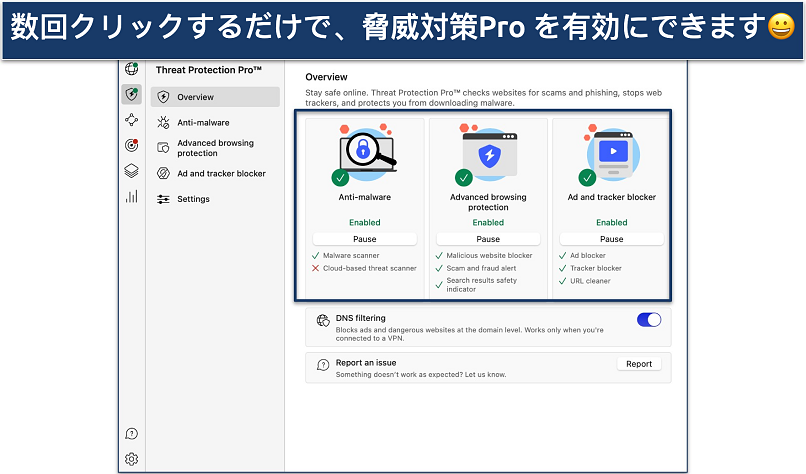Open Advanced browsing protection in menu

point(215,148)
